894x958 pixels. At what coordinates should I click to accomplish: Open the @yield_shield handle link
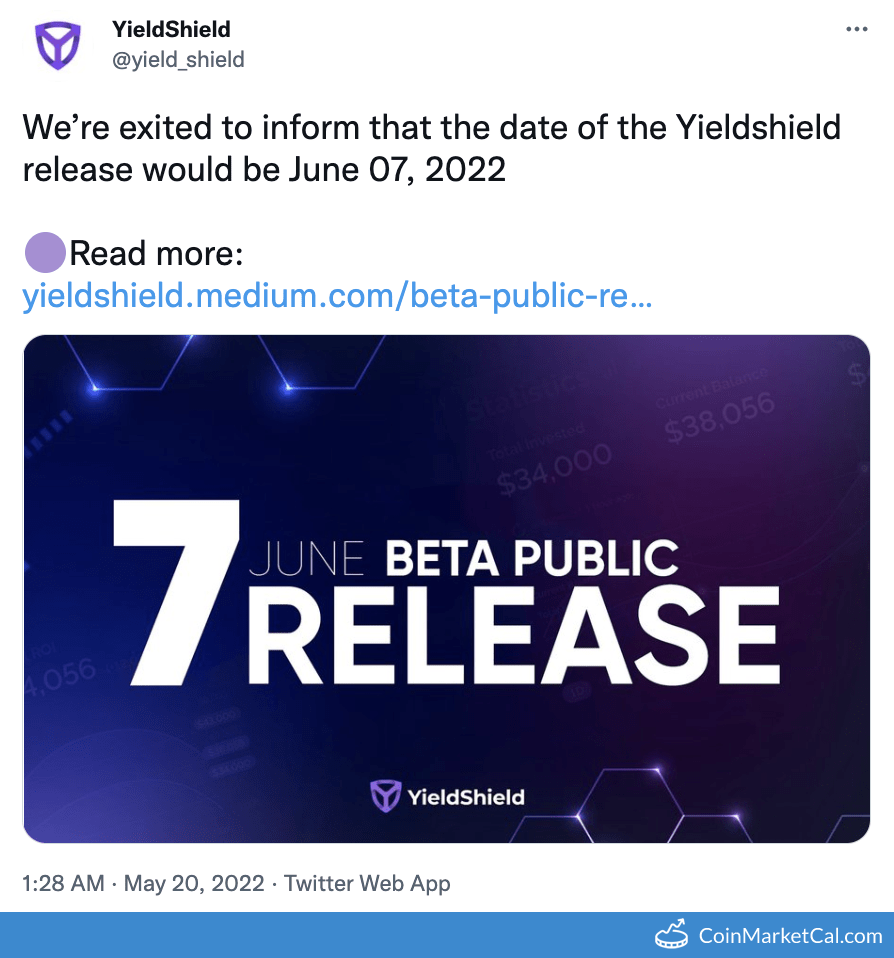(179, 60)
